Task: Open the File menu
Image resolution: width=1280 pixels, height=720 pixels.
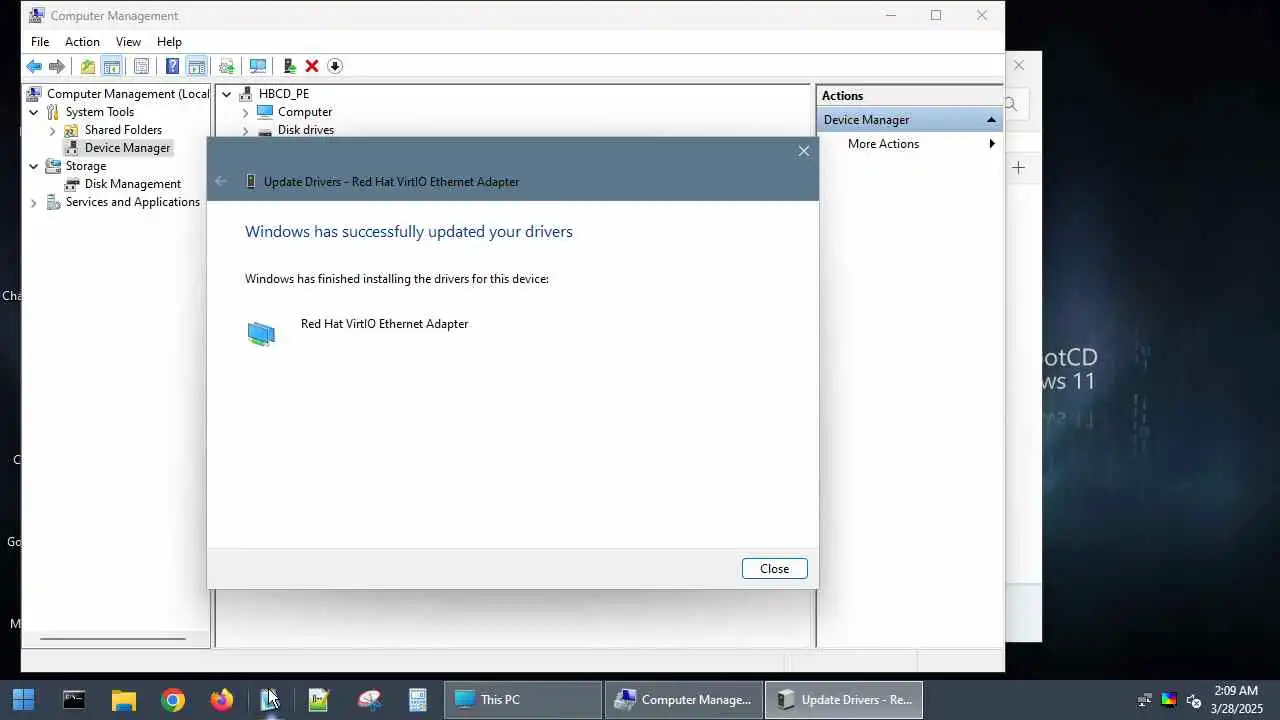Action: click(40, 42)
